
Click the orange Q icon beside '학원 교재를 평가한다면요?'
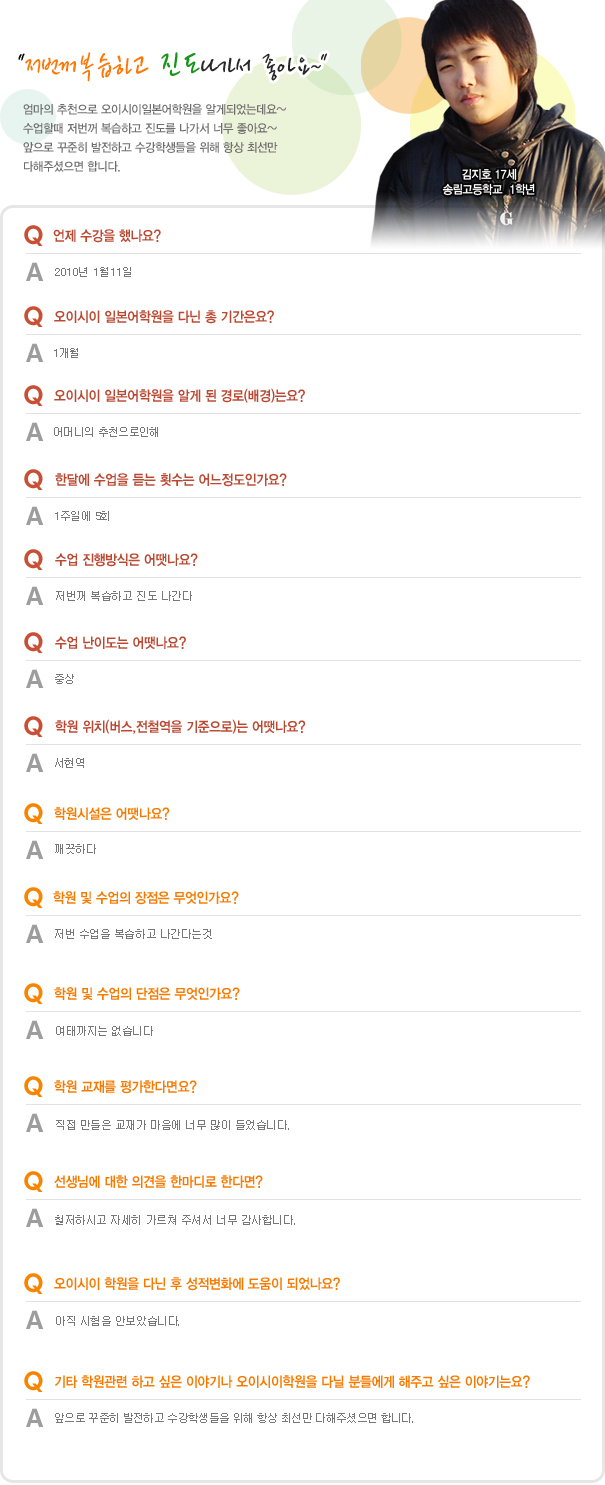33,1086
